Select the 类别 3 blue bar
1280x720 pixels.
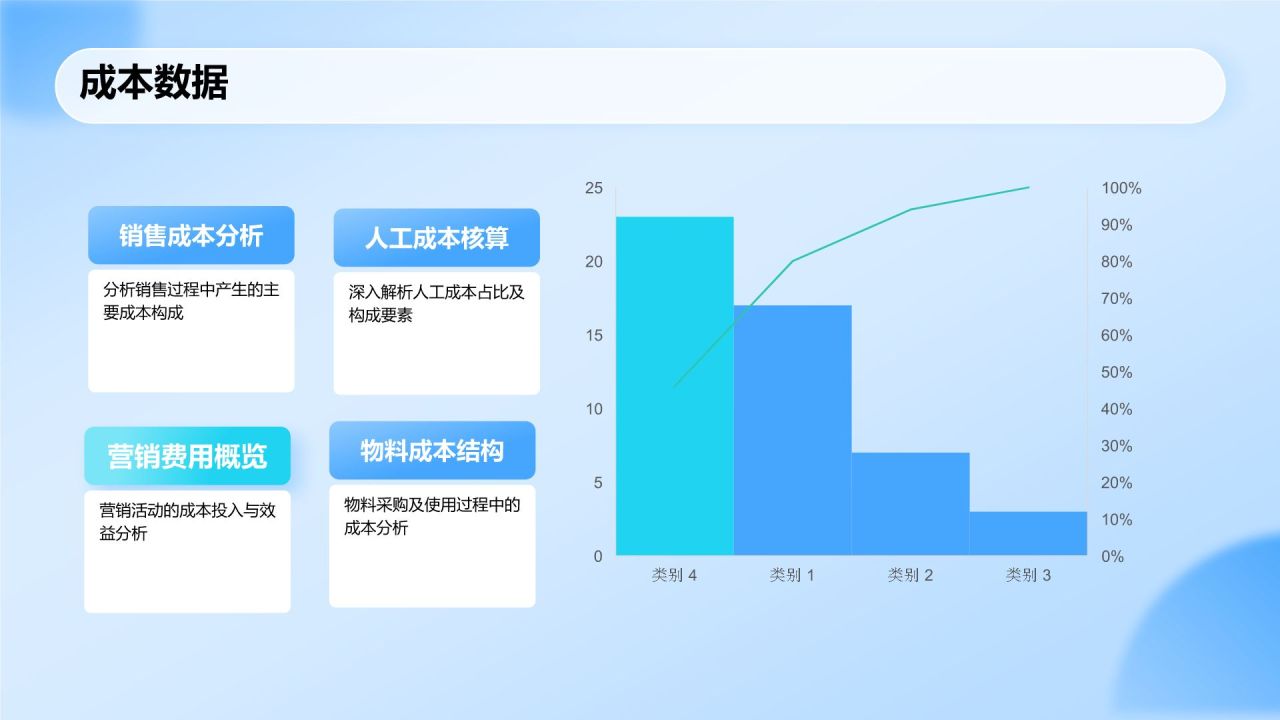pos(1028,533)
